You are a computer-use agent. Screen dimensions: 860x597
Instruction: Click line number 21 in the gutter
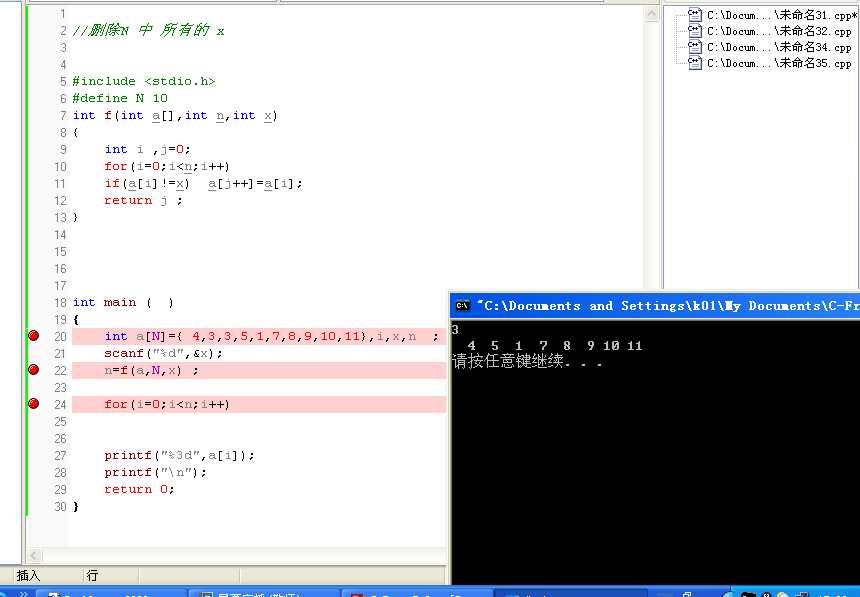pos(60,353)
